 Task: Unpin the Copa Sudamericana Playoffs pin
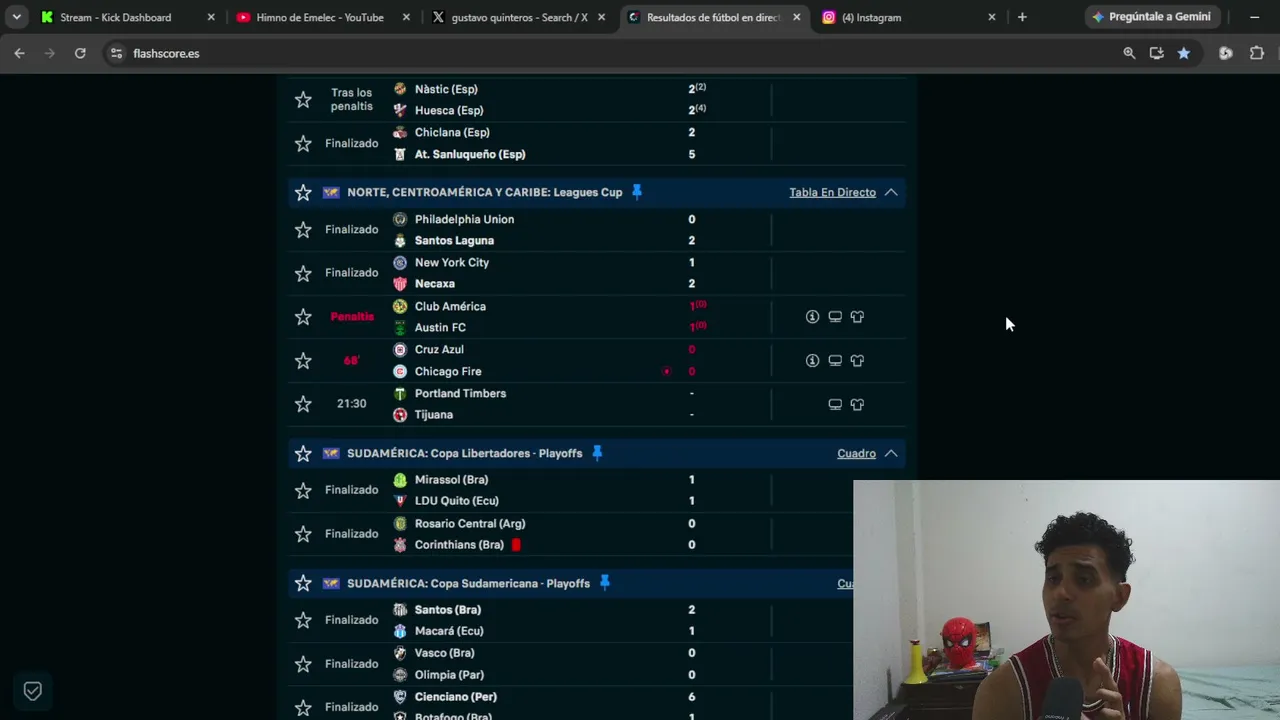tap(605, 582)
